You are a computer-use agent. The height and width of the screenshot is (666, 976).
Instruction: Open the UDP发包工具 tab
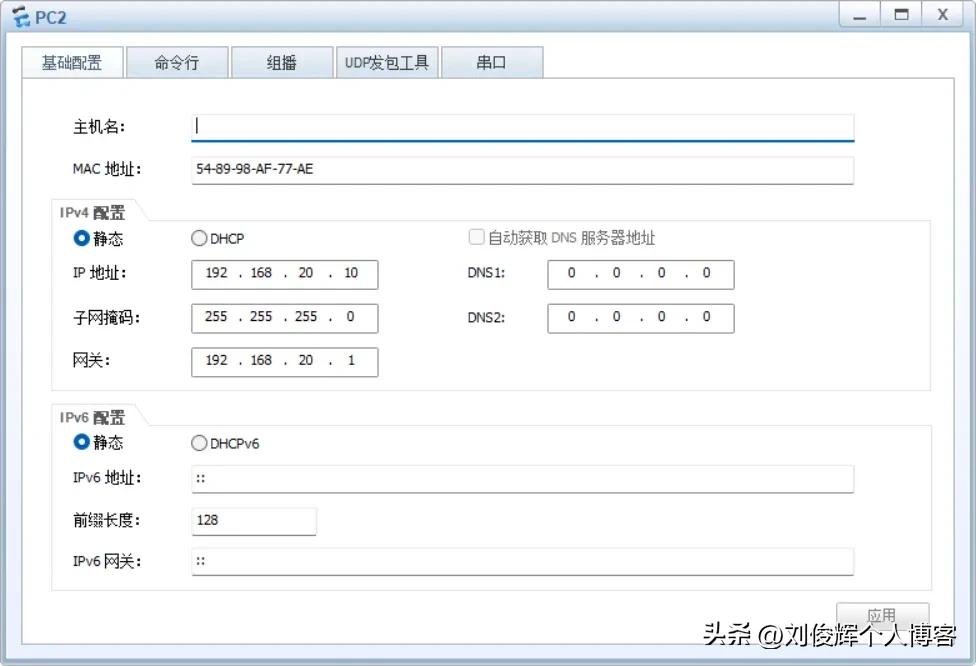(x=387, y=62)
